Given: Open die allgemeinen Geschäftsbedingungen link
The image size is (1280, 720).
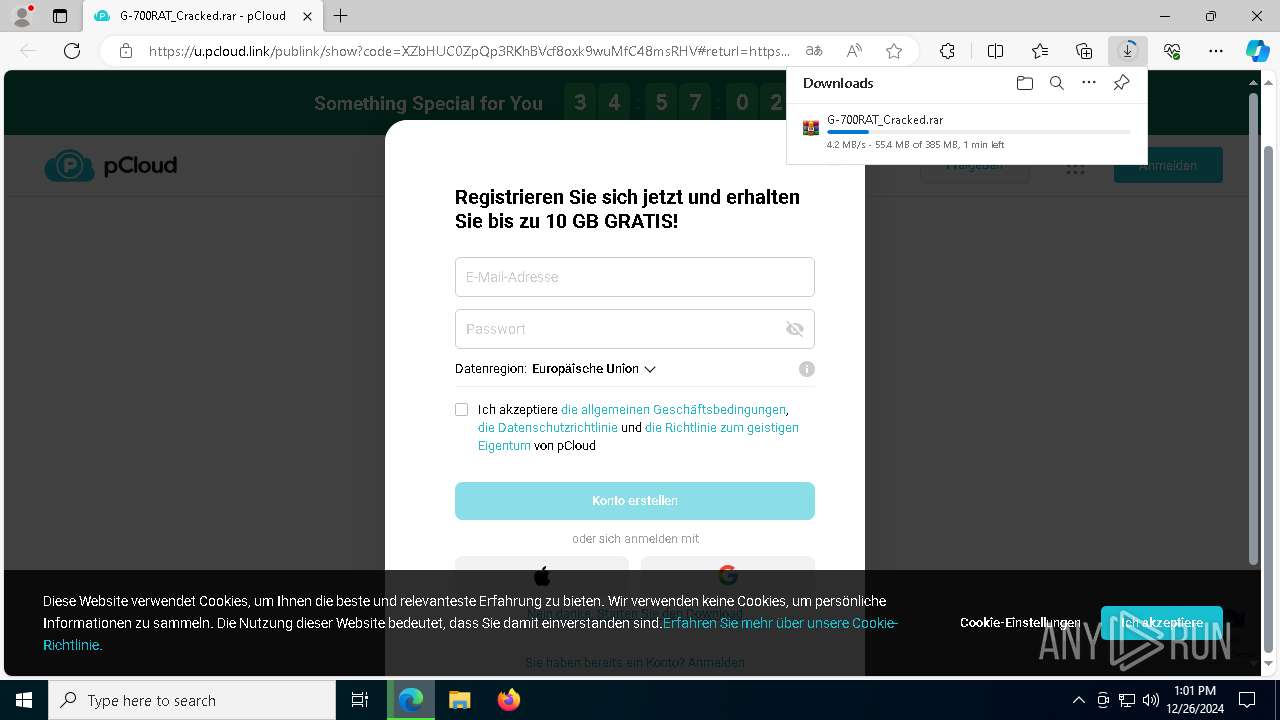Looking at the screenshot, I should point(673,409).
